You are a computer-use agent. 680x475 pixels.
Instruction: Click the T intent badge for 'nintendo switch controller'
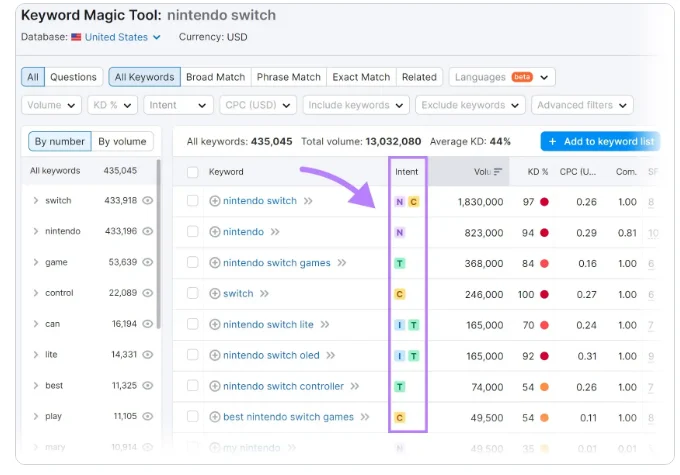tap(399, 387)
